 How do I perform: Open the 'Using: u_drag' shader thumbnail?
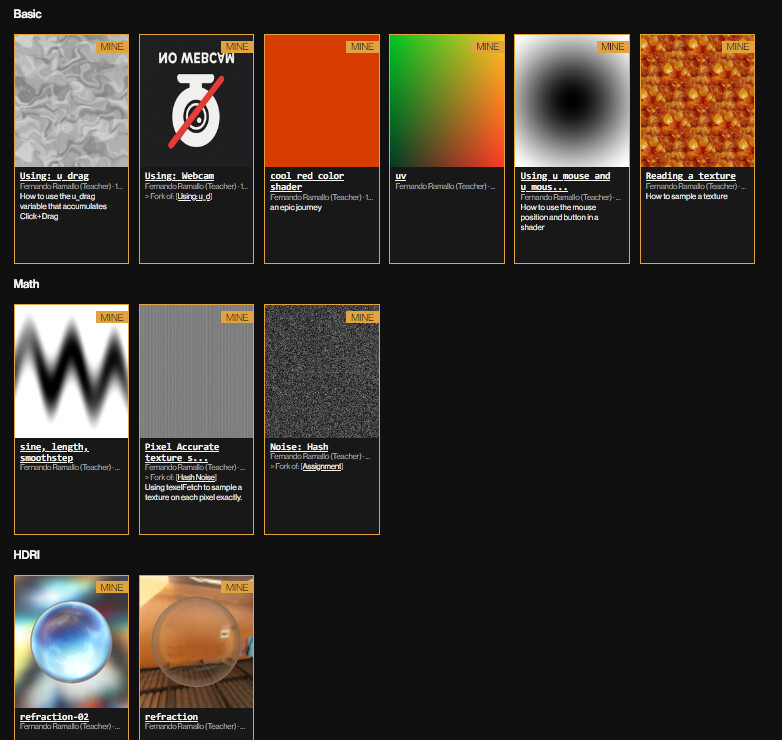coord(71,101)
